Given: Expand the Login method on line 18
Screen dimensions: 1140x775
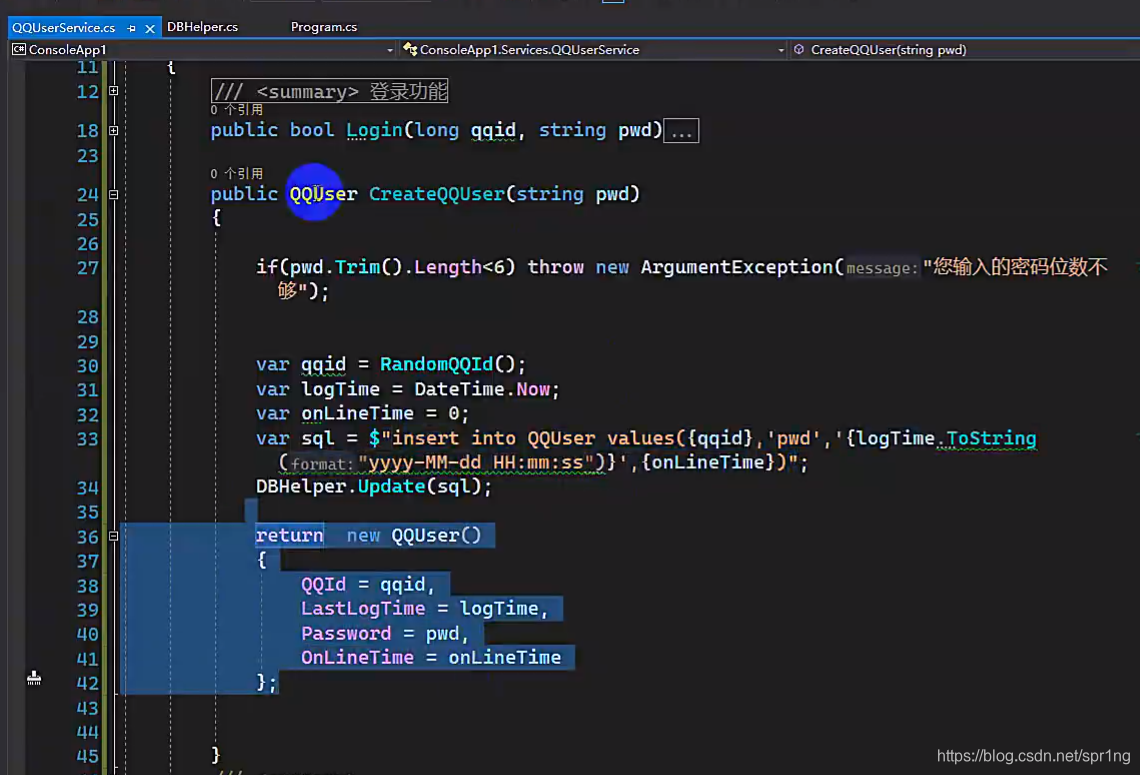Looking at the screenshot, I should 113,131.
